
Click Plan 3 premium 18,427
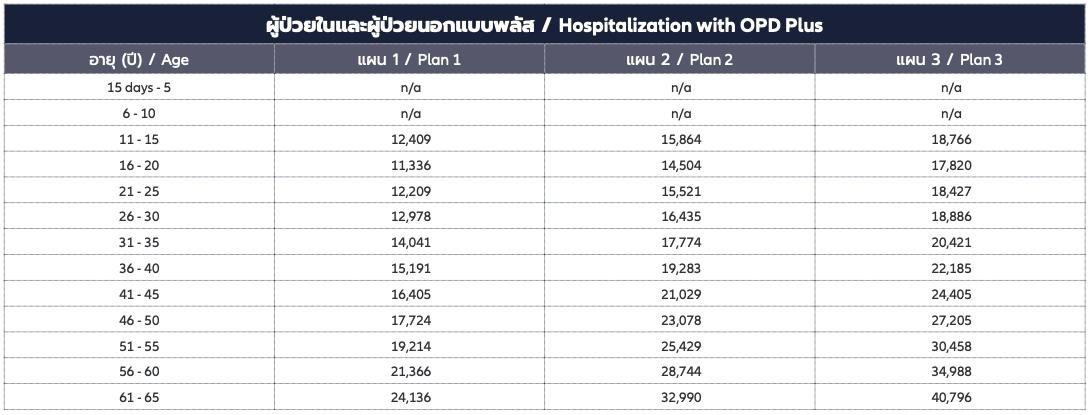pyautogui.click(x=951, y=191)
